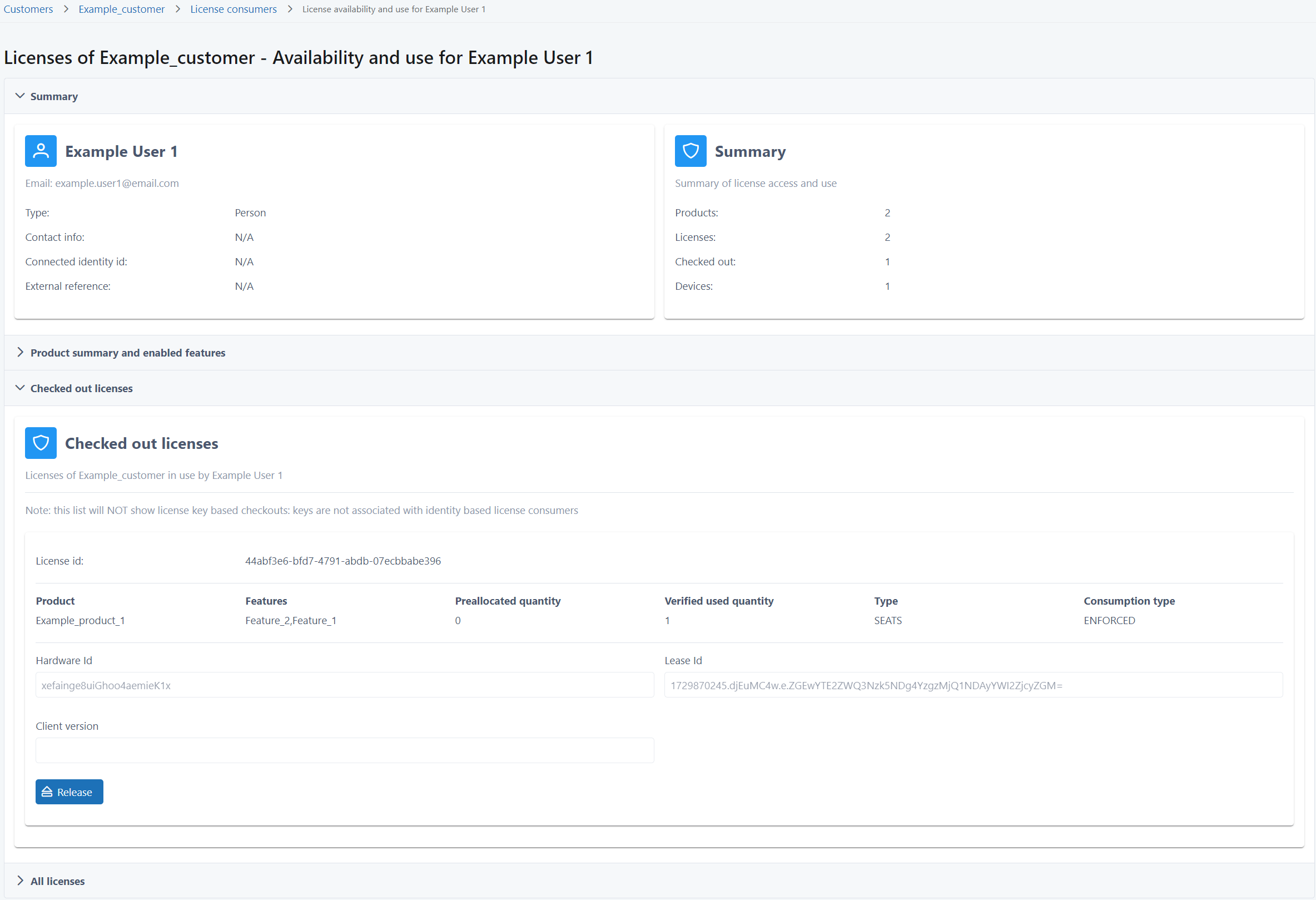Select license id 44abf3e6-bfd7-4791-abdb-07ecbbabe396
The height and width of the screenshot is (900, 1316).
(342, 561)
